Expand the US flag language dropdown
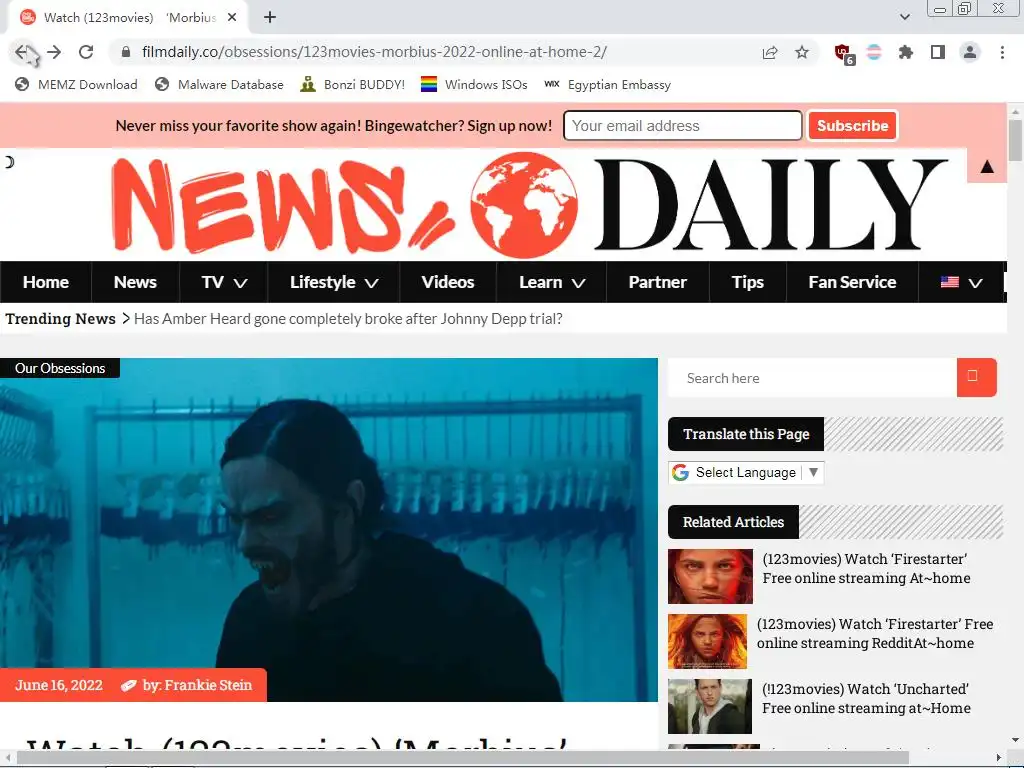 pos(961,282)
